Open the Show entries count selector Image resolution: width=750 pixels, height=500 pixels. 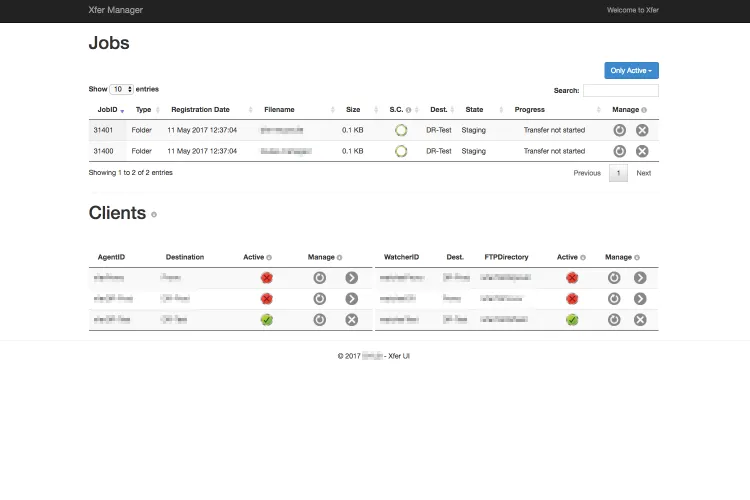121,89
